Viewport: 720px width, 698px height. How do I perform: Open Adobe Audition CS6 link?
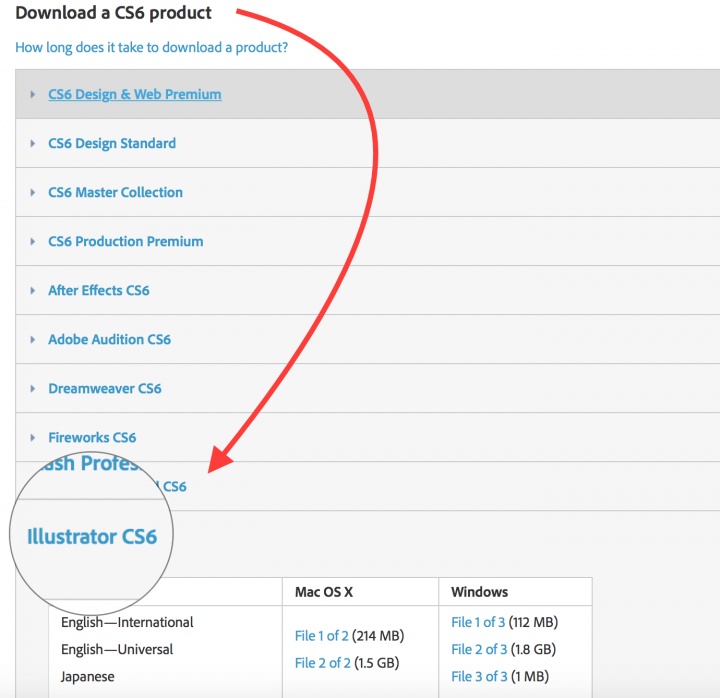109,339
